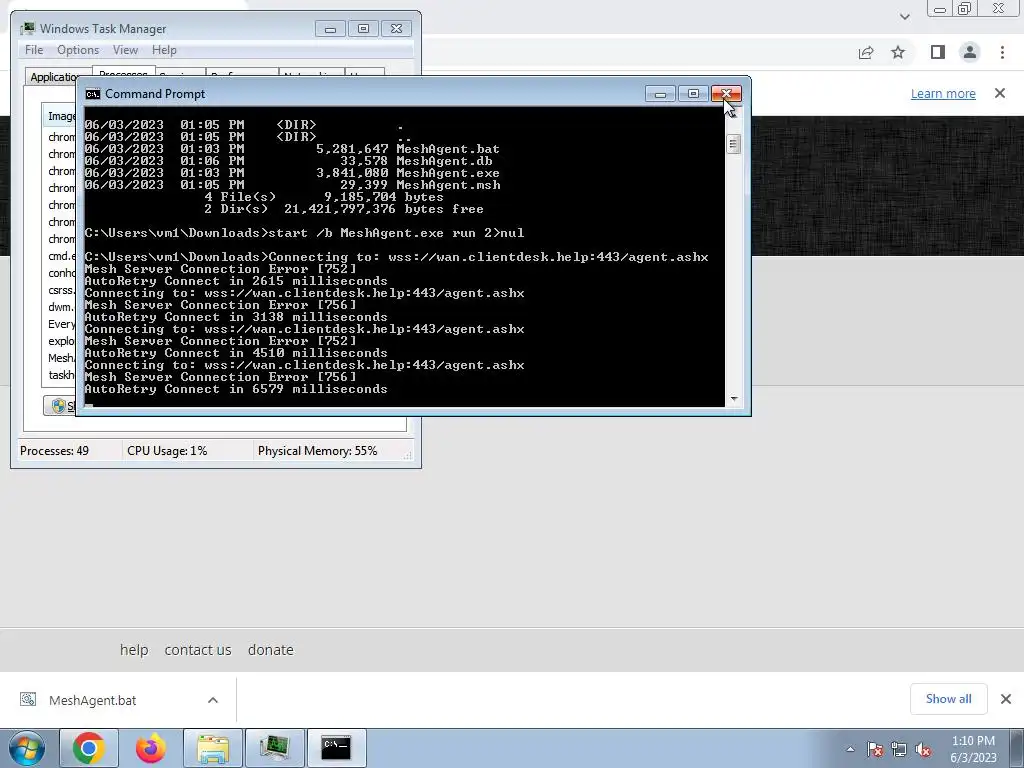
Task: Click the network tray icon
Action: 899,749
